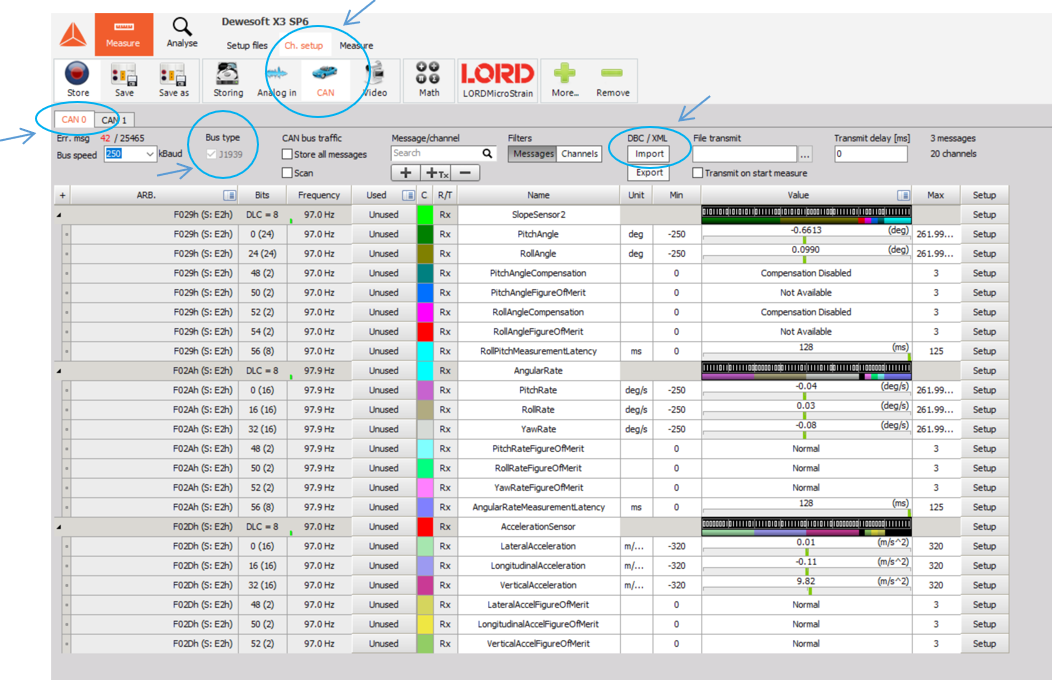
Task: Click the More green plus icon
Action: [x=565, y=80]
